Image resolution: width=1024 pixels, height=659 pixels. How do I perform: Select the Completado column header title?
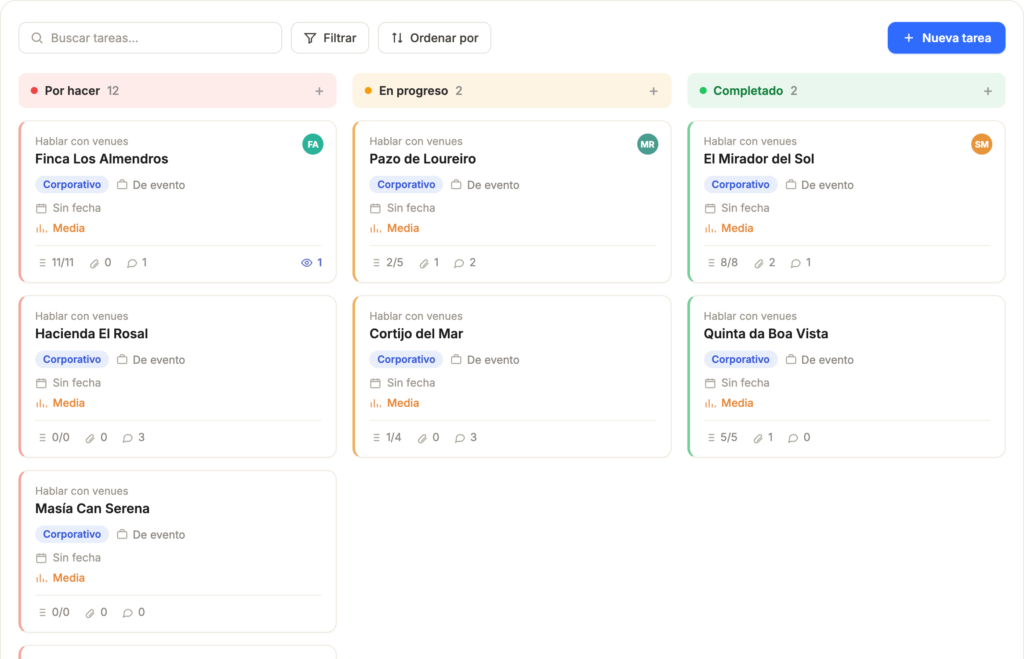point(748,91)
